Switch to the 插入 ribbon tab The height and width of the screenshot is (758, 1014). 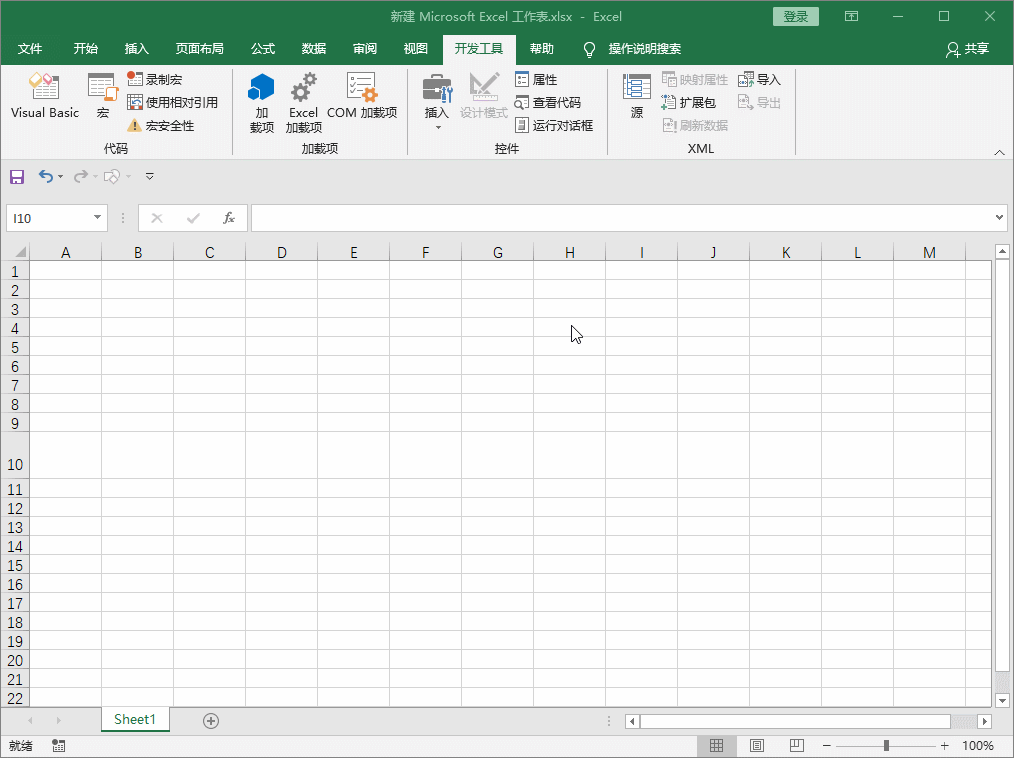tap(136, 49)
